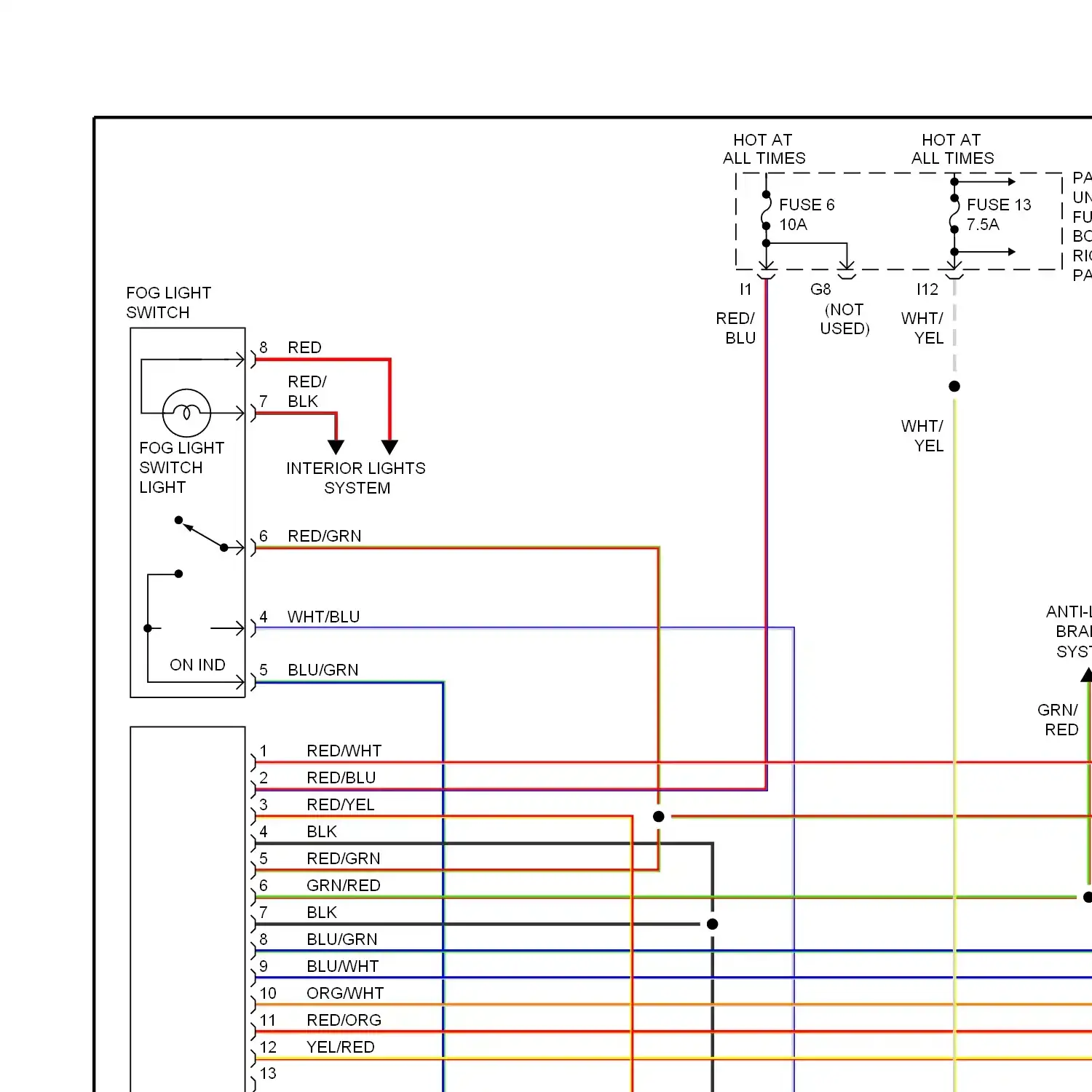The image size is (1092, 1092).
Task: Select the FOG LIGHT SWITCH title label
Action: point(168,302)
